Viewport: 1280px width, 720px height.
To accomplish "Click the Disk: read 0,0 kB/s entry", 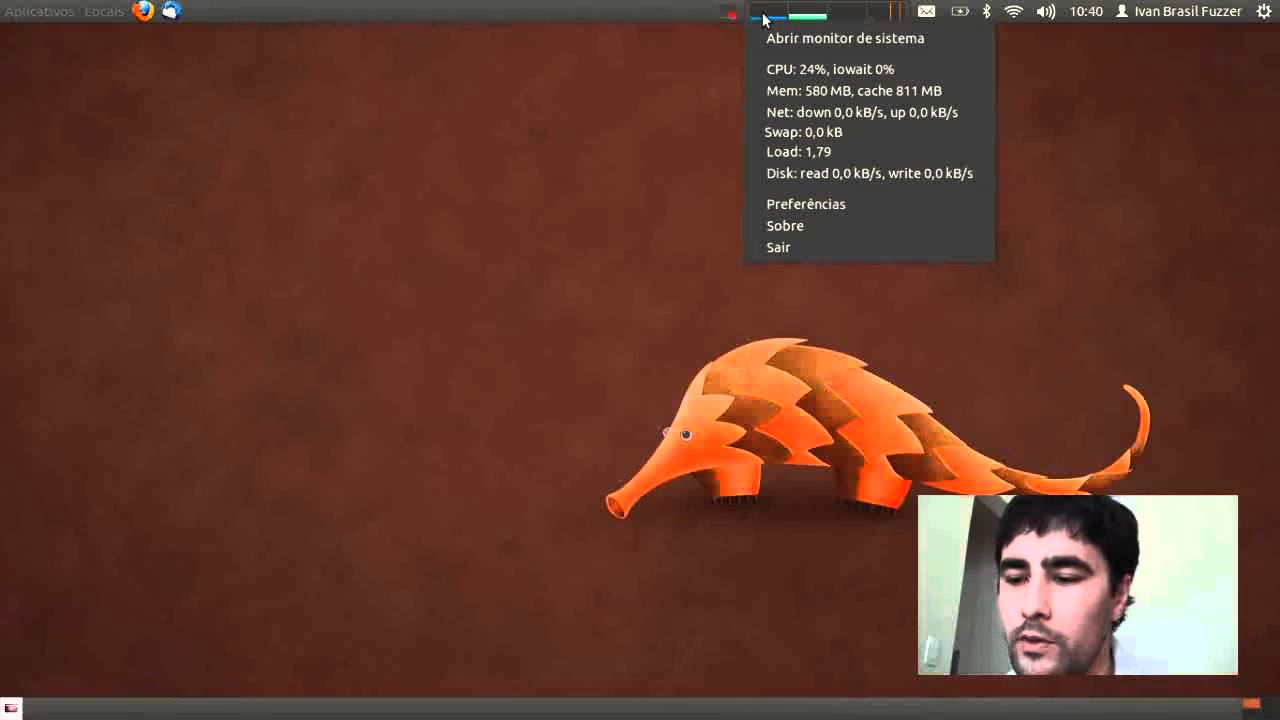I will (x=870, y=173).
